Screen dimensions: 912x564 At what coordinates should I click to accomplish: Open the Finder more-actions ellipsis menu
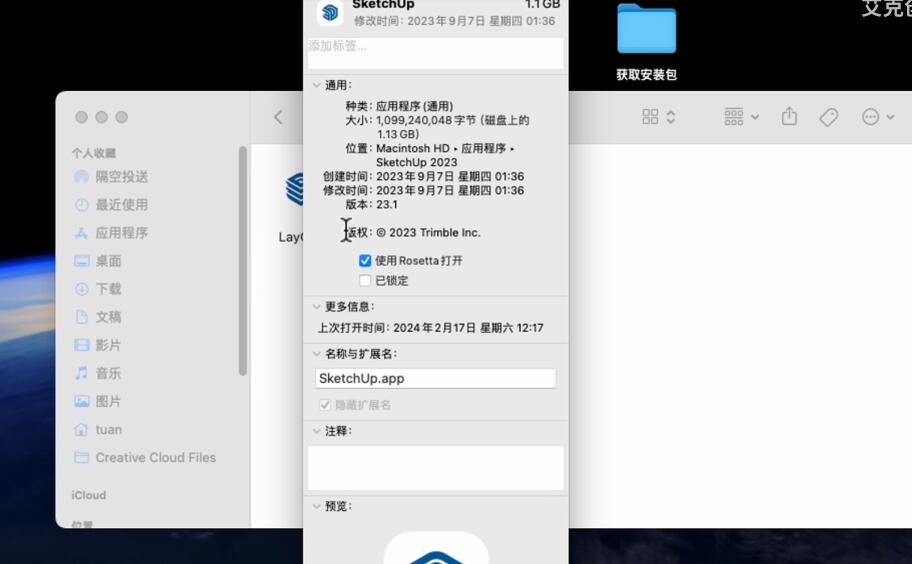[878, 117]
